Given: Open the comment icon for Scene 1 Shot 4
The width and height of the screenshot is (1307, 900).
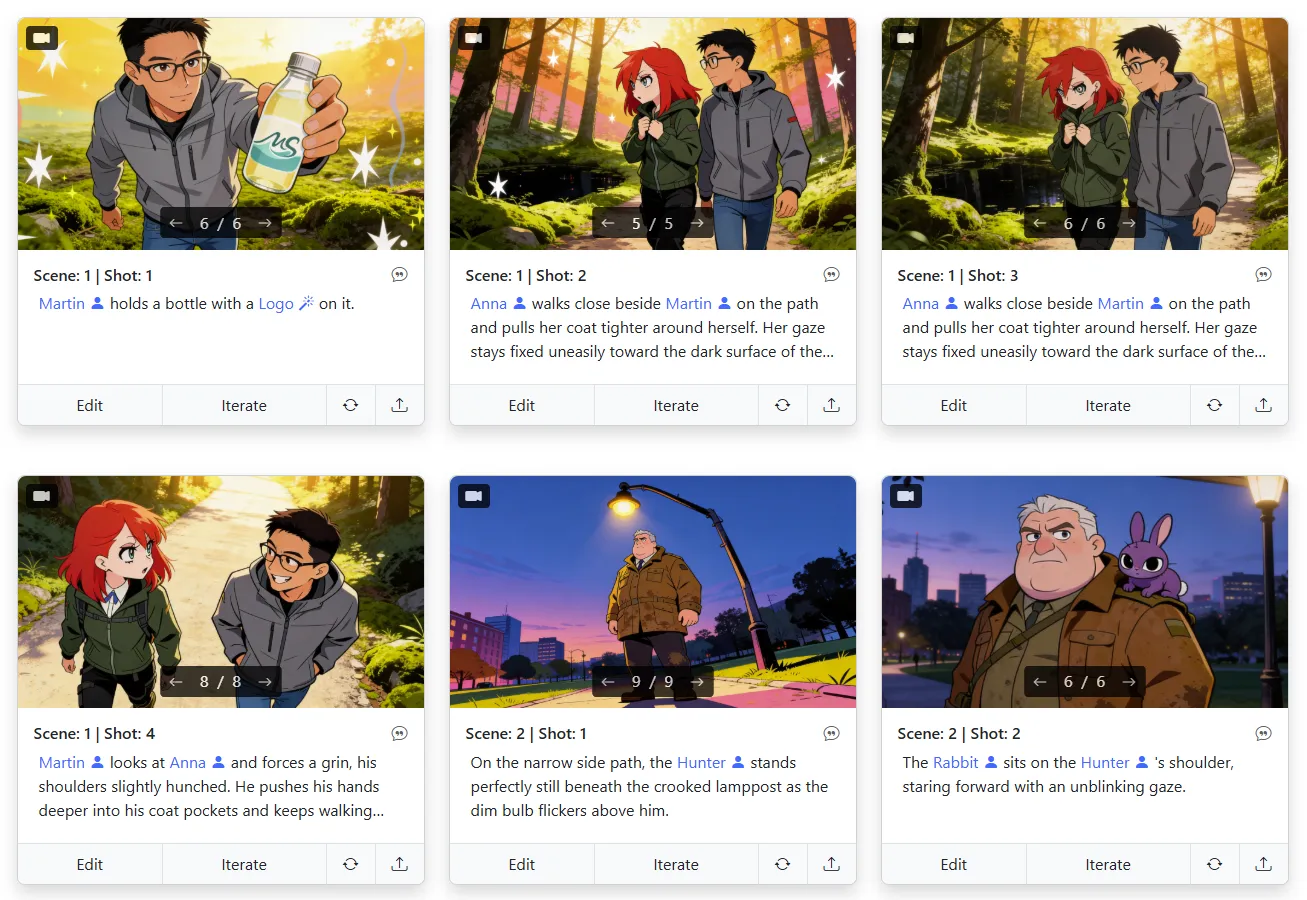Looking at the screenshot, I should (x=399, y=734).
